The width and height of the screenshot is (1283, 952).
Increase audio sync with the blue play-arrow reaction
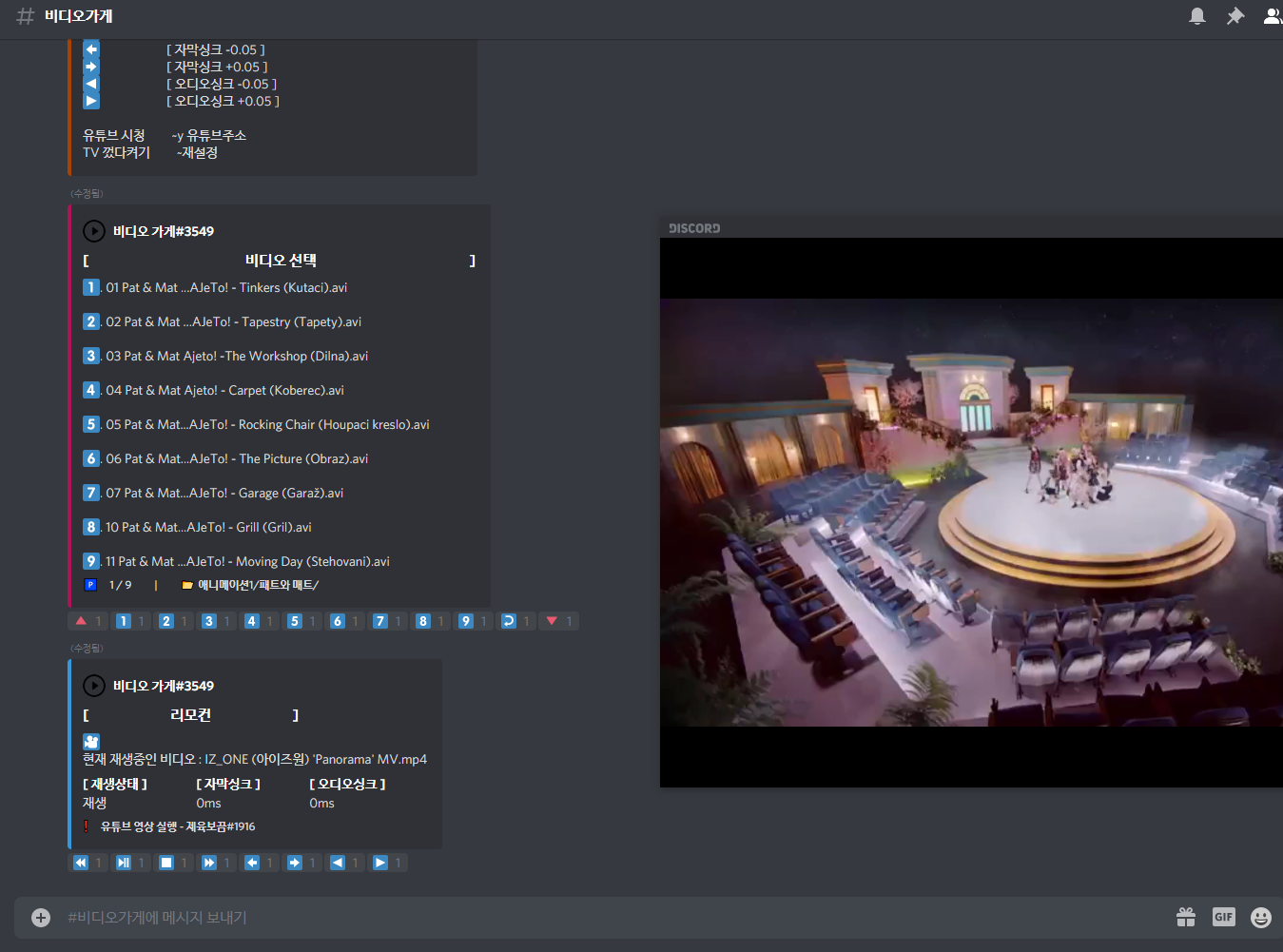tap(379, 863)
